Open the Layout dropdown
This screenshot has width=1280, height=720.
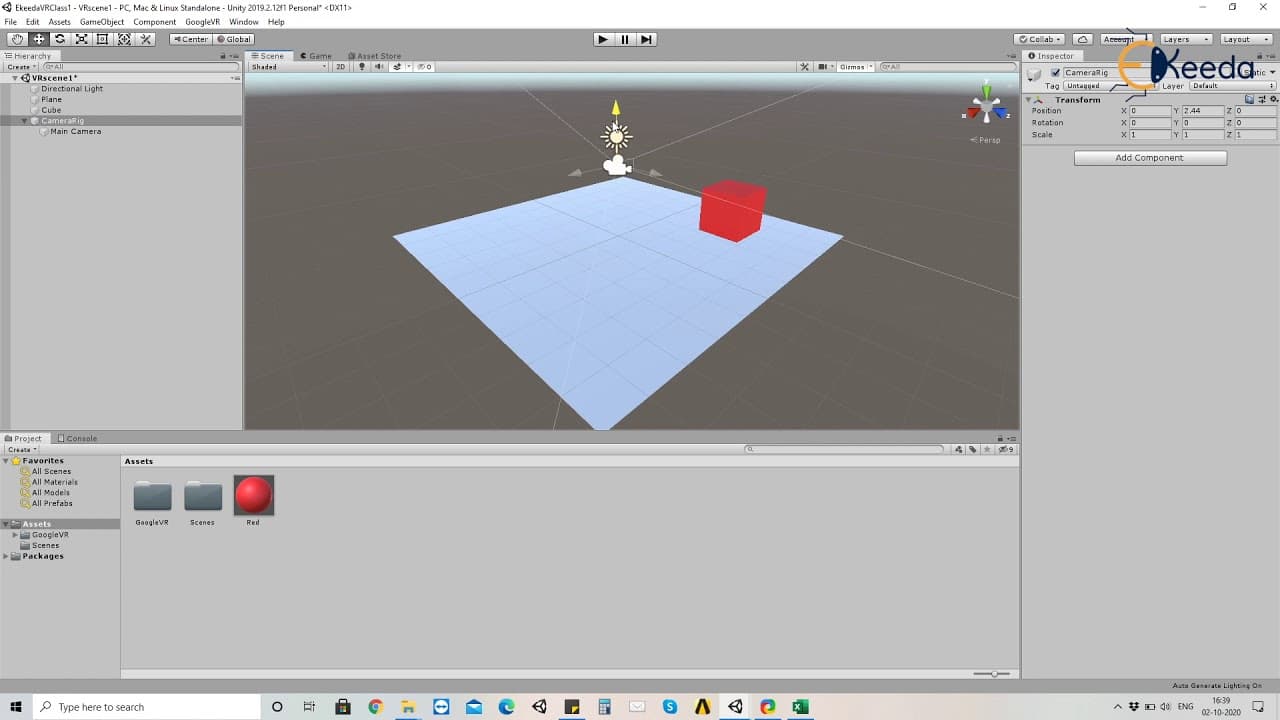(x=1245, y=39)
